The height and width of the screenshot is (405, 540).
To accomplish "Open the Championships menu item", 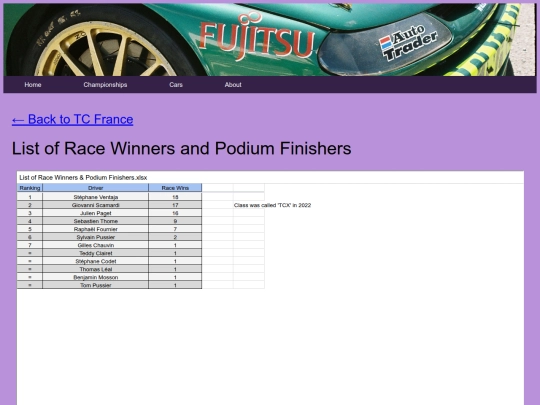I will click(105, 85).
